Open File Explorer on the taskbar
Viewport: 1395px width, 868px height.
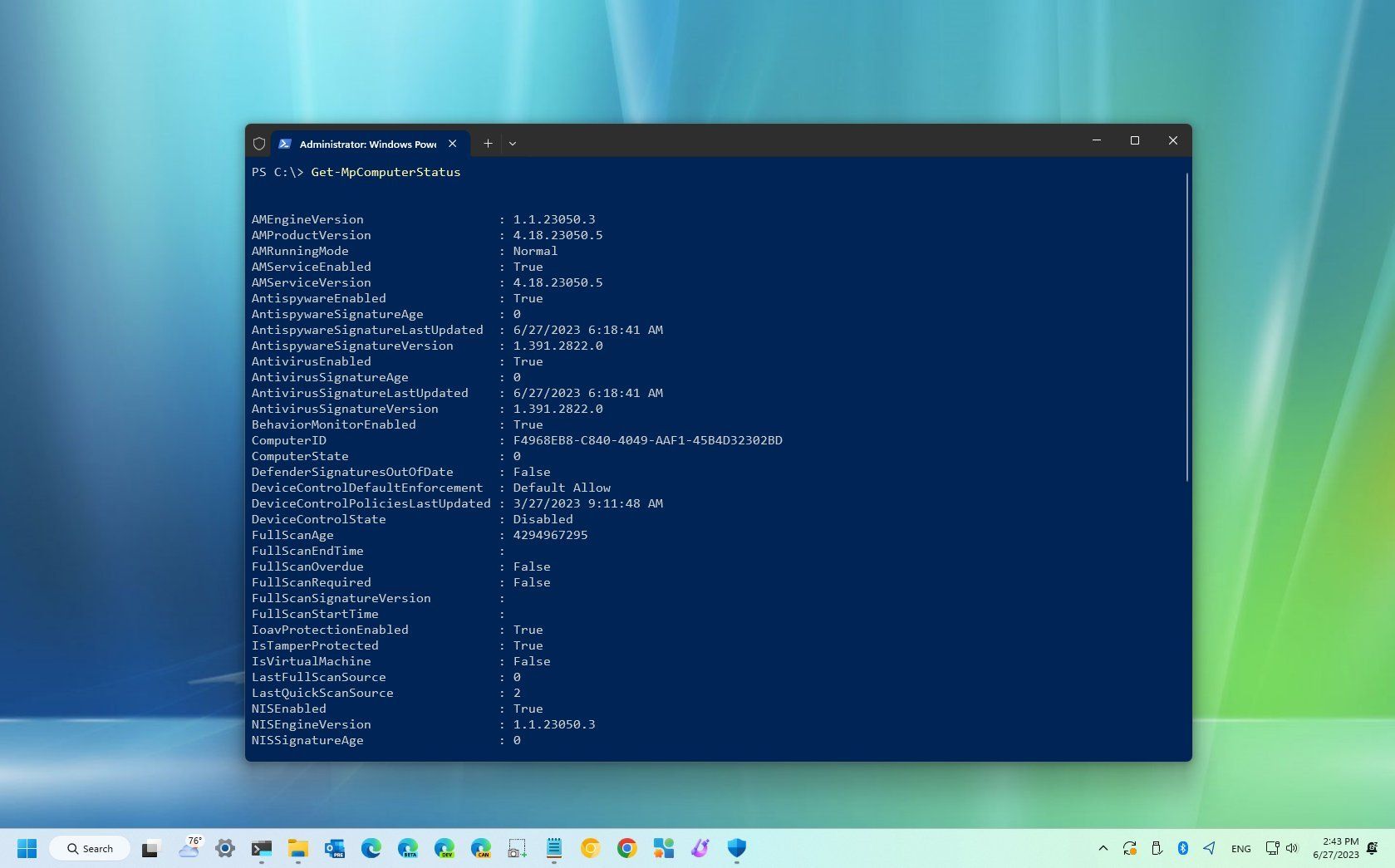tap(298, 848)
